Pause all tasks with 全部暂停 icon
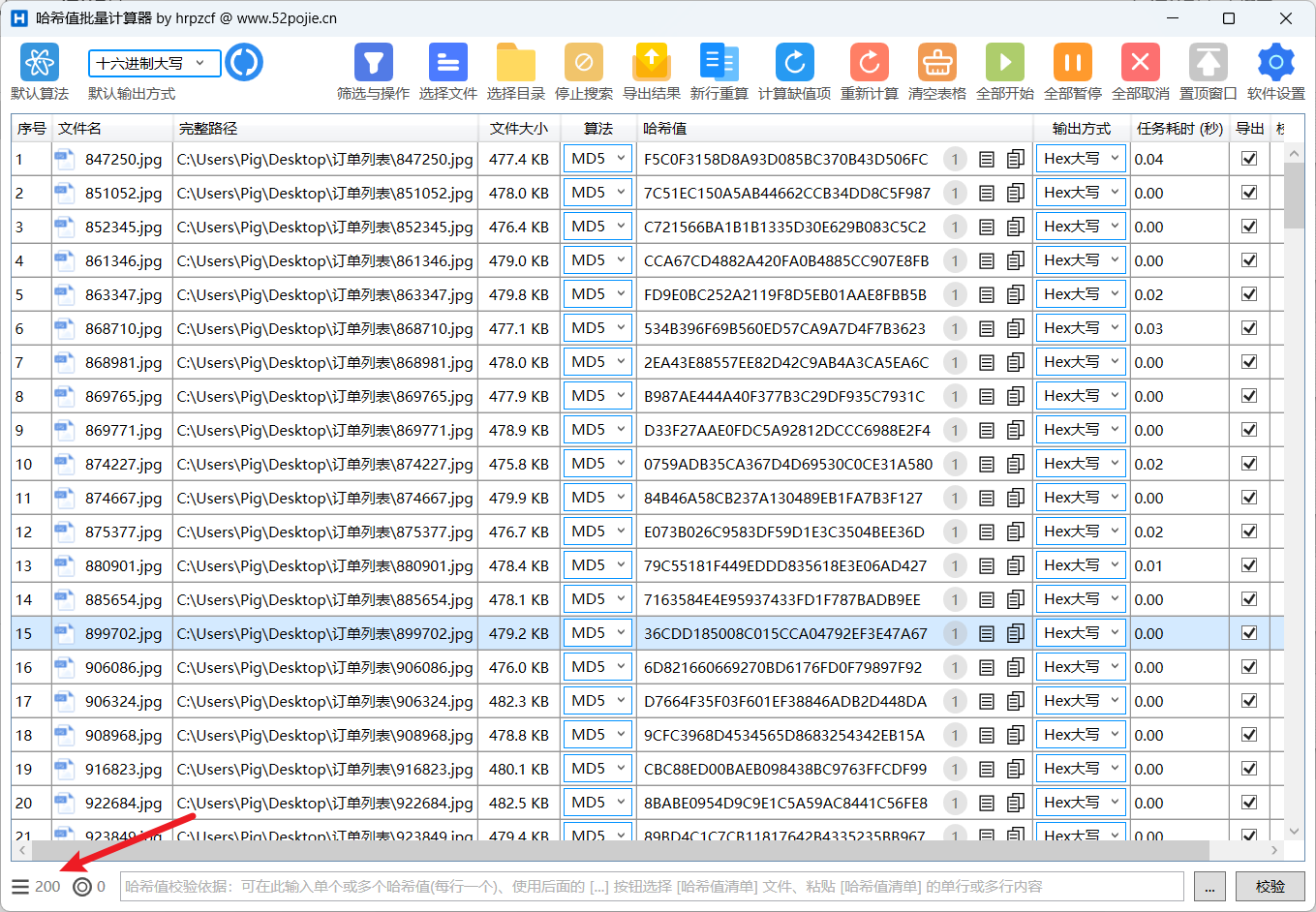This screenshot has width=1316, height=912. tap(1072, 63)
